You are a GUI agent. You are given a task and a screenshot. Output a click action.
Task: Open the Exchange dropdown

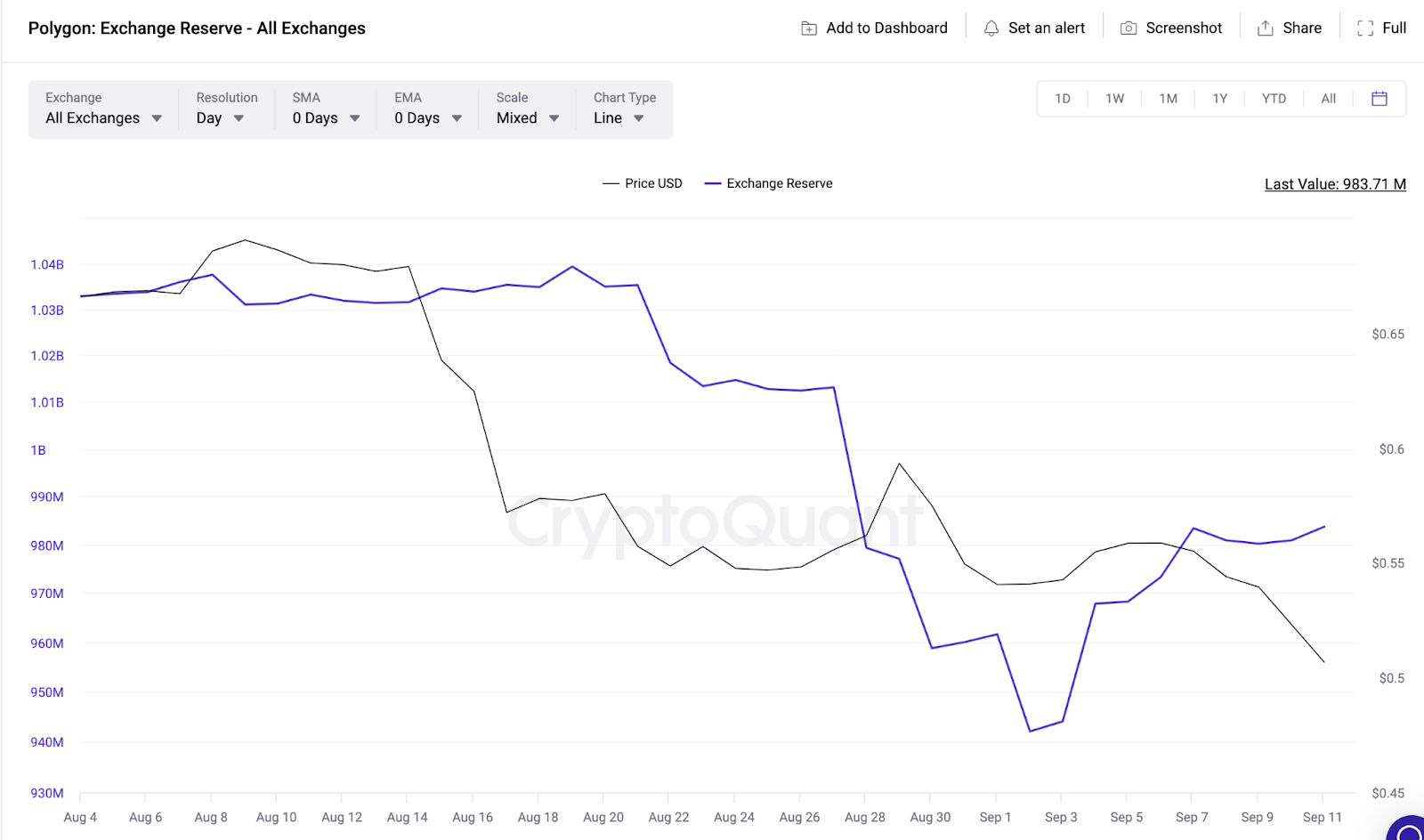[x=103, y=117]
